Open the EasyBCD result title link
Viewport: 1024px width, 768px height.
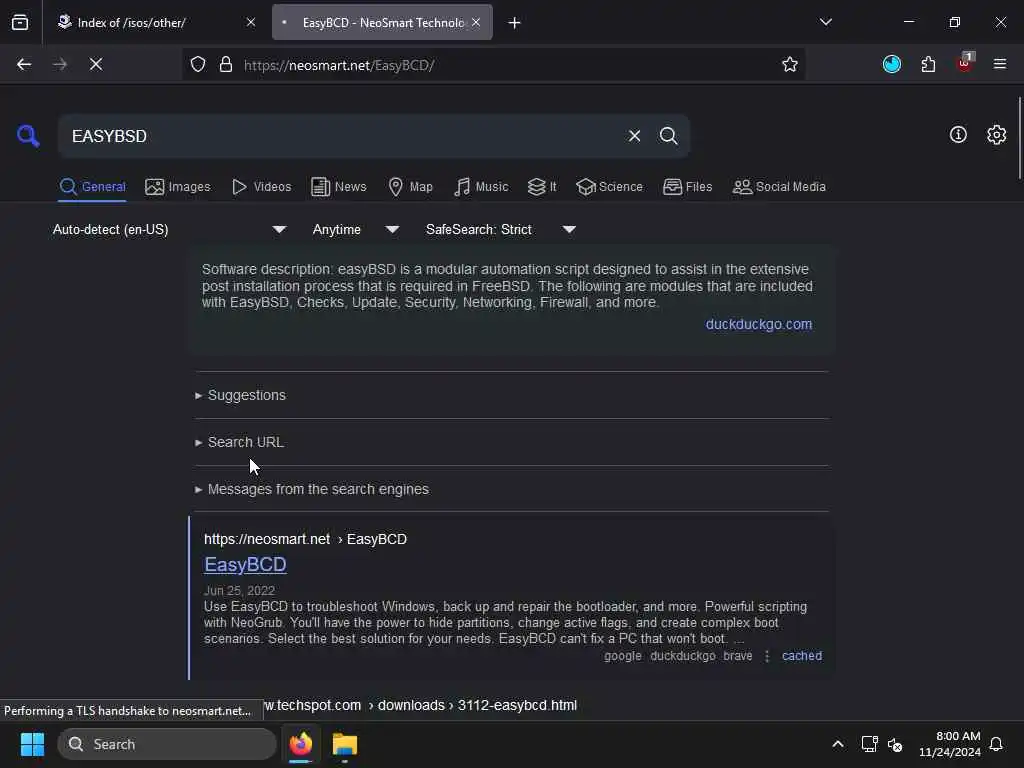(245, 564)
